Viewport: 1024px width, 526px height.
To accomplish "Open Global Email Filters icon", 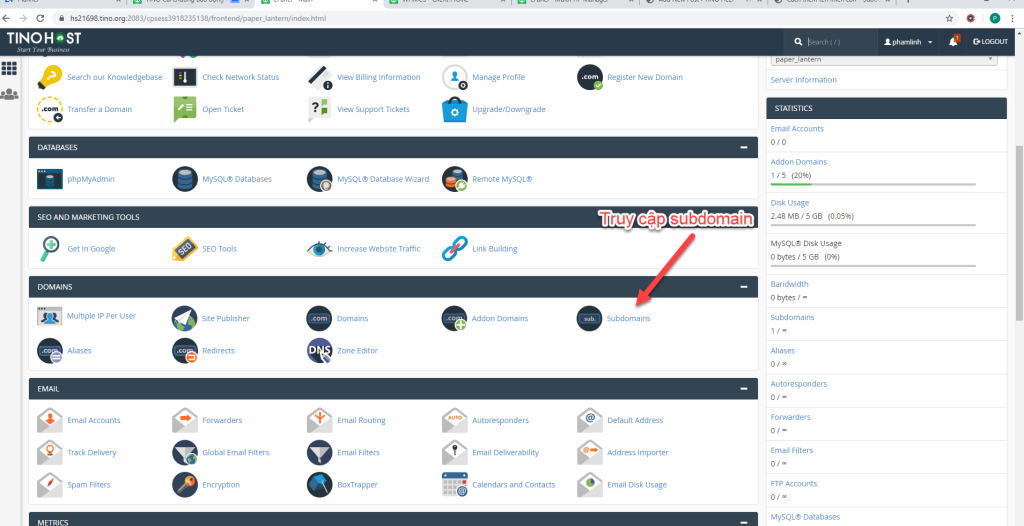I will (185, 452).
